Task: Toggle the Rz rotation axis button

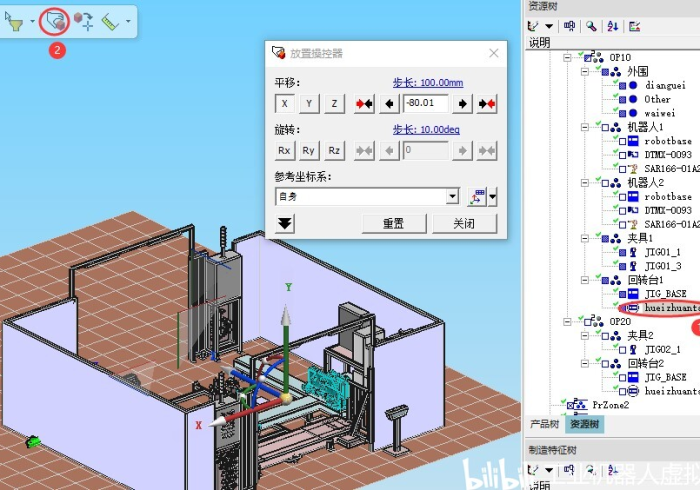Action: click(335, 150)
